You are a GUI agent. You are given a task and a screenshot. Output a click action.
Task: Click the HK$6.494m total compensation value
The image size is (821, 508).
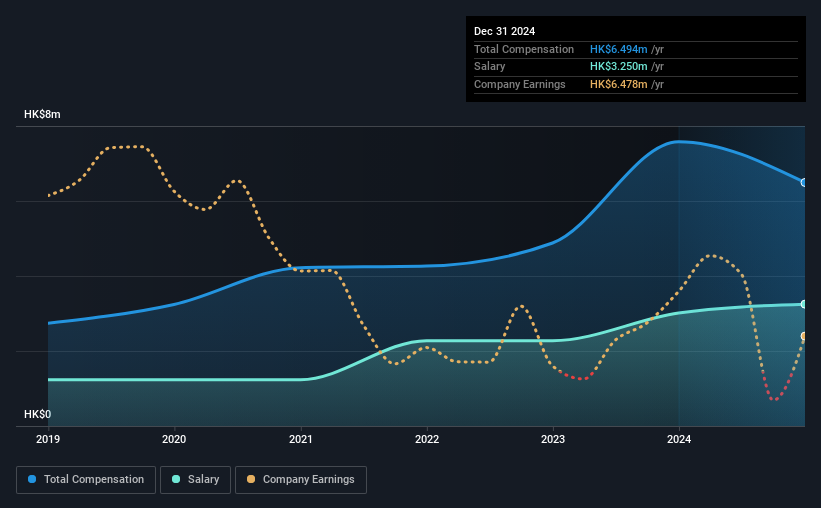pos(618,49)
